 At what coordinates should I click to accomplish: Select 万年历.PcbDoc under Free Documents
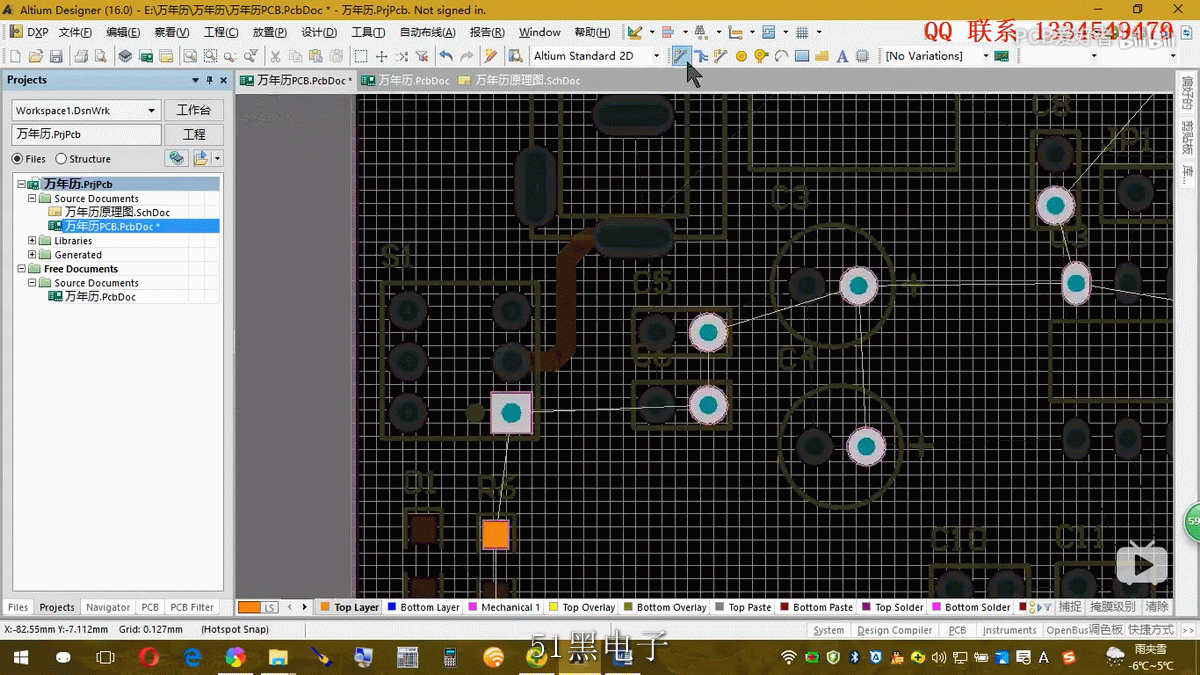coord(100,297)
